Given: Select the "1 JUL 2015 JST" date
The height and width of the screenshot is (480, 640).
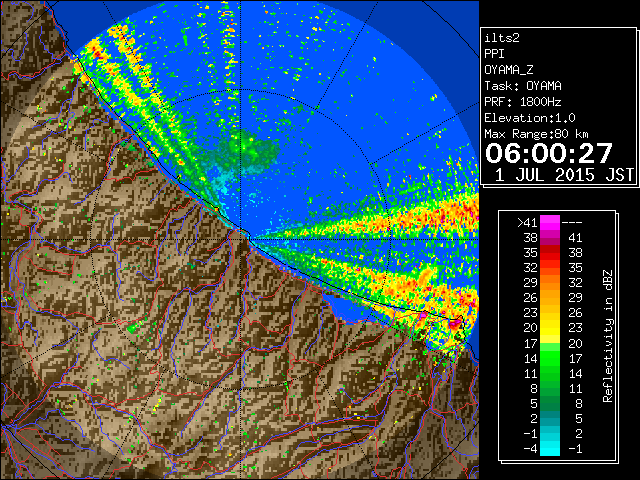Looking at the screenshot, I should [x=564, y=175].
